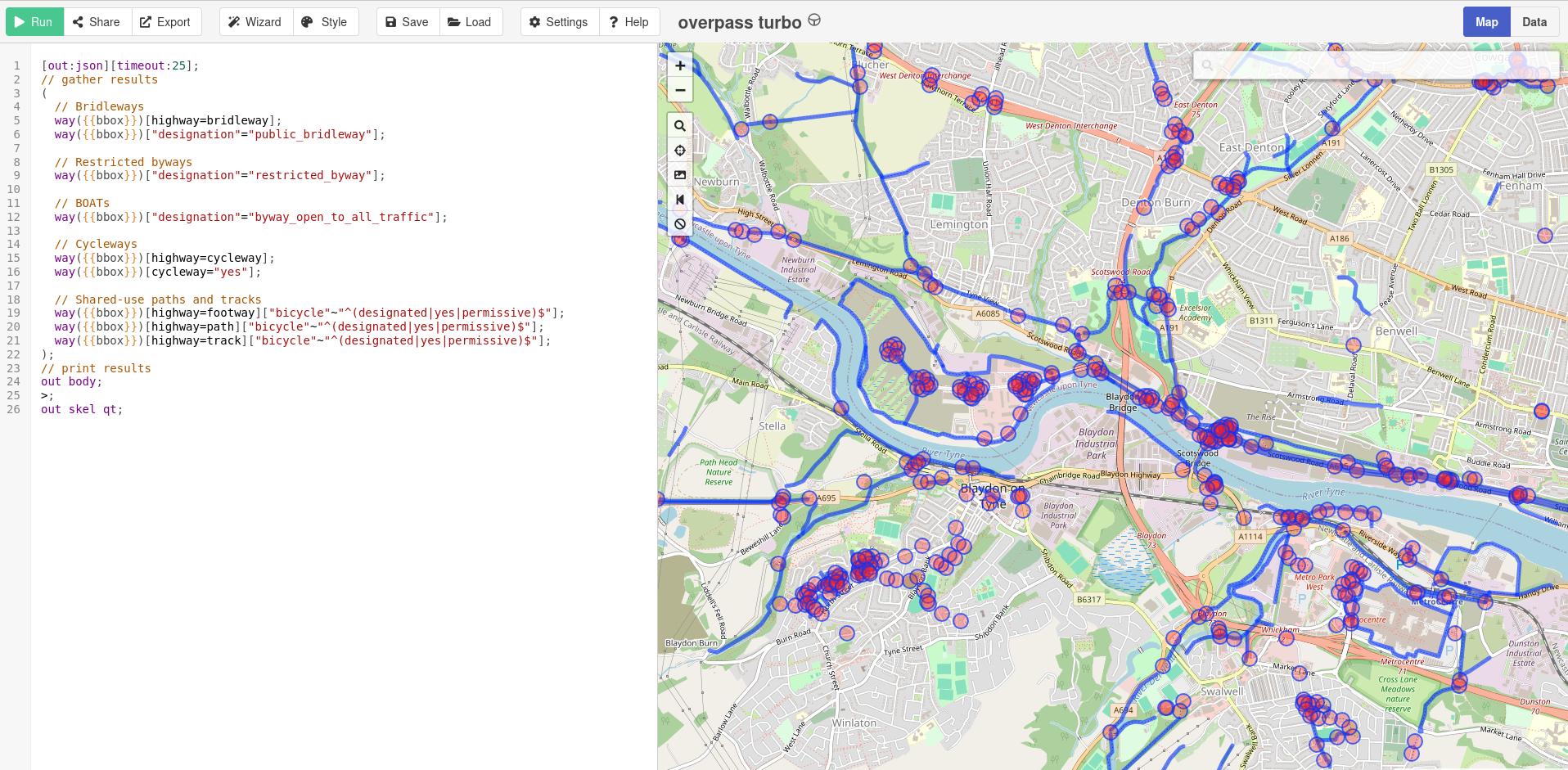
Task: Select bounding box with the image icon
Action: click(679, 175)
